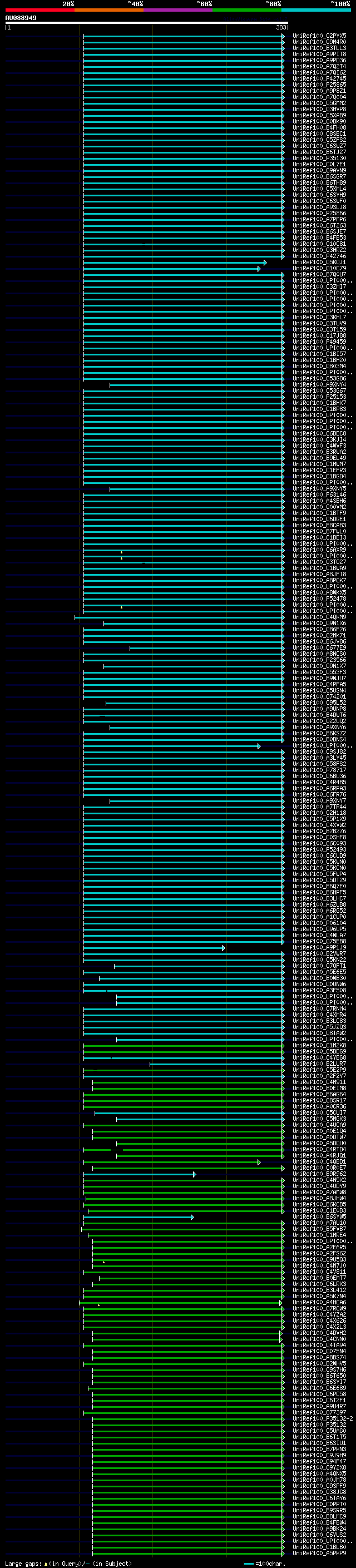356x1568 pixels.
Task: Open hit UniRef100_P23566
Action: coord(319,660)
